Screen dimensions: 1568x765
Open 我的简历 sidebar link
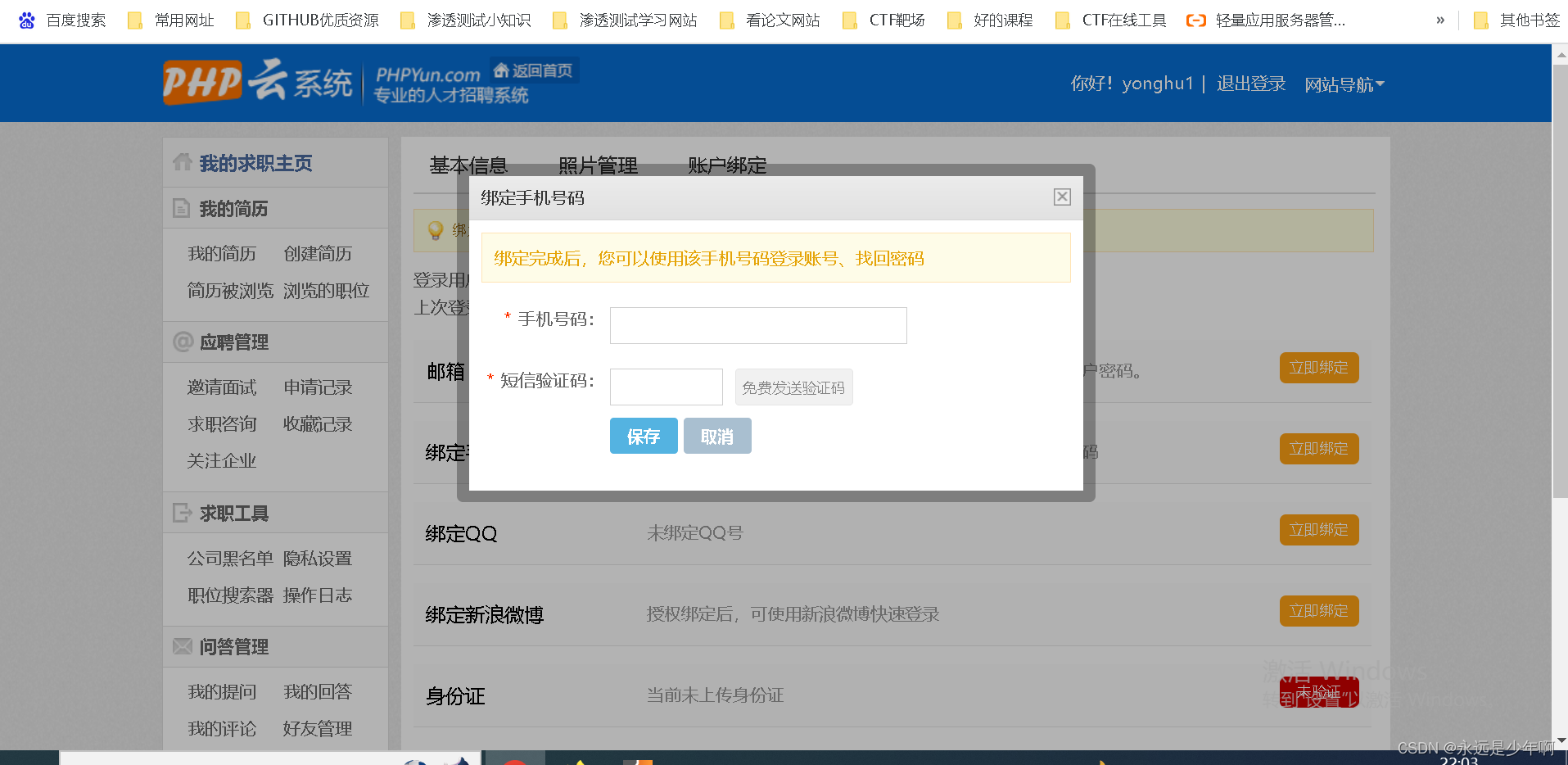222,254
